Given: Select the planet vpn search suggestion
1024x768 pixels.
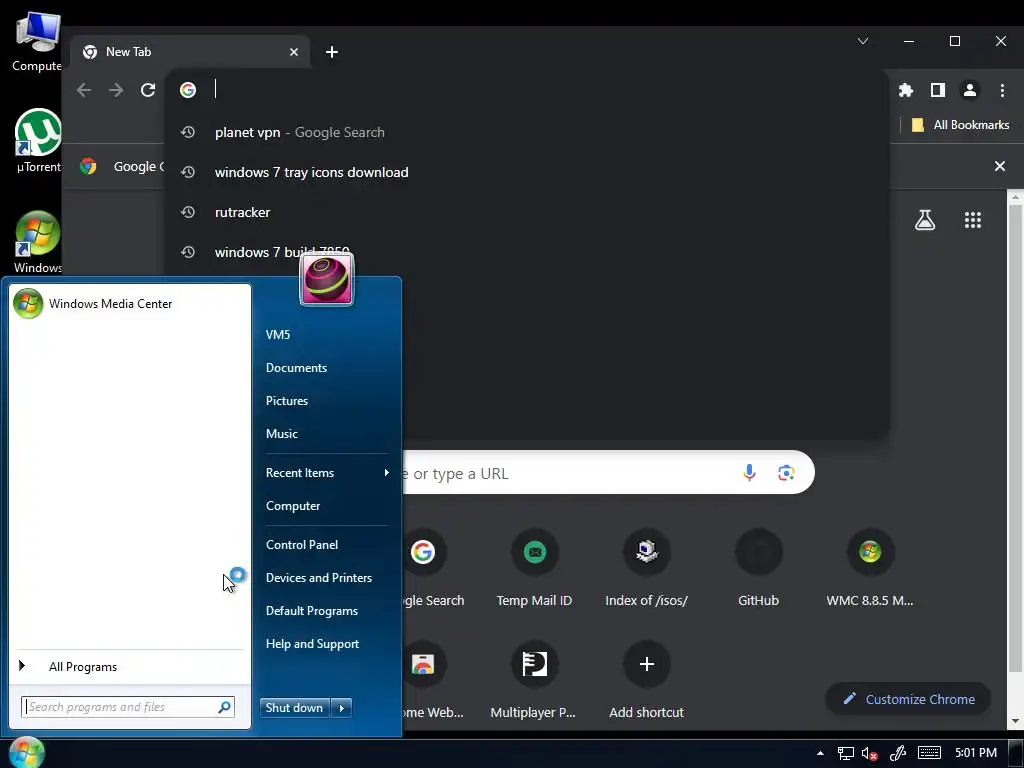Looking at the screenshot, I should click(527, 133).
